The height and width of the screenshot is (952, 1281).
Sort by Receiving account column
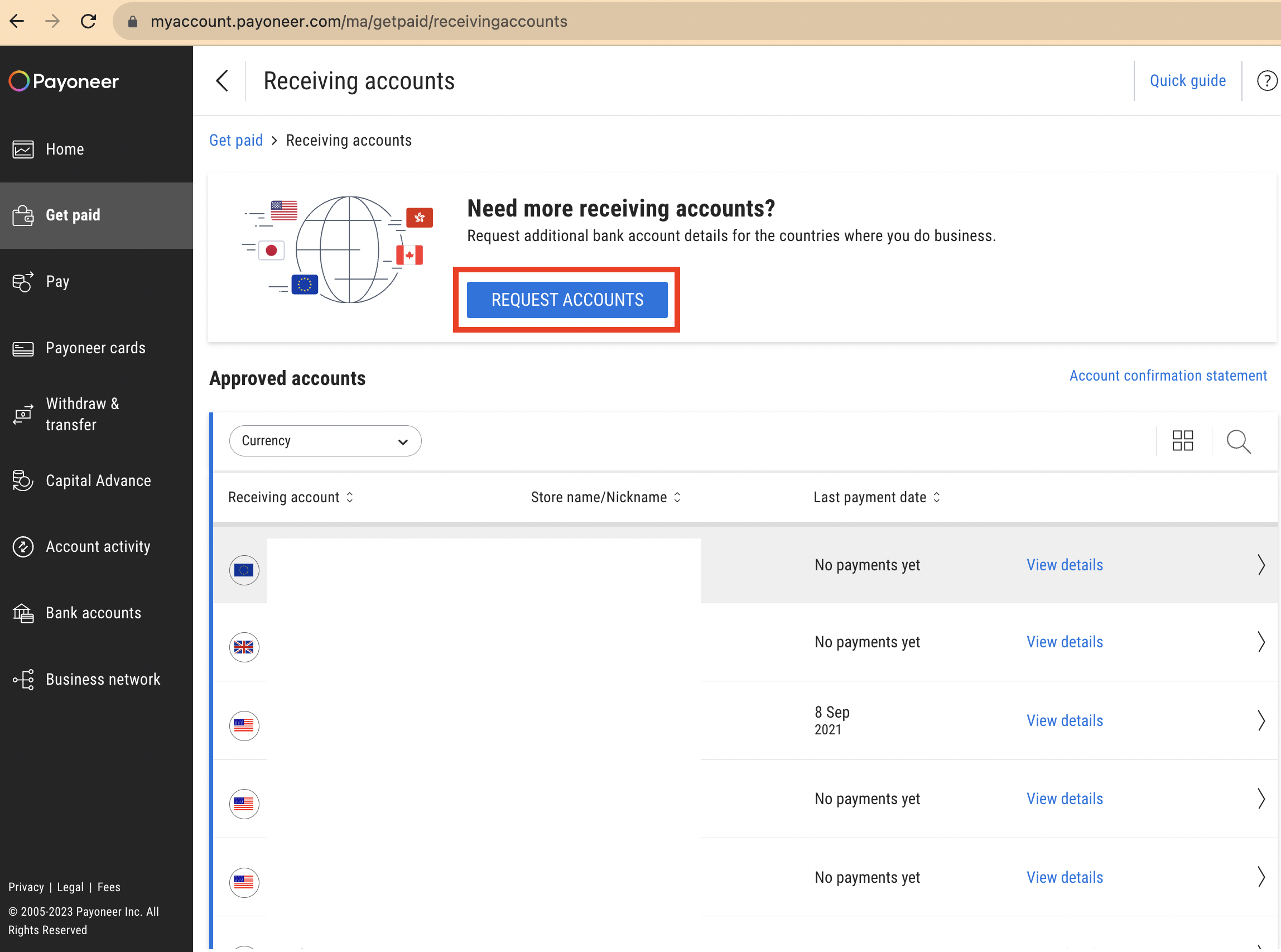(291, 497)
